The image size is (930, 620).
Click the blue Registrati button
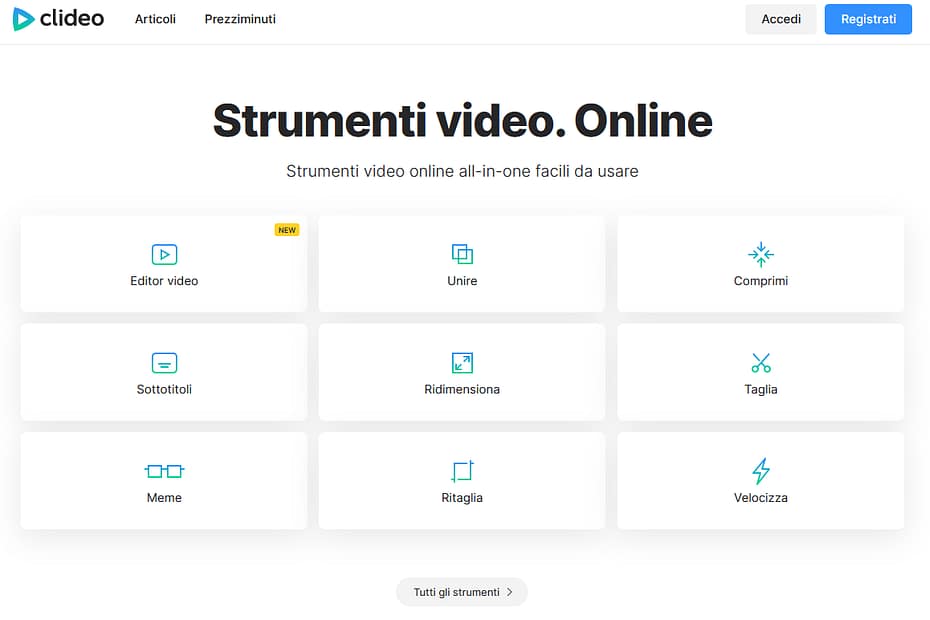[868, 19]
